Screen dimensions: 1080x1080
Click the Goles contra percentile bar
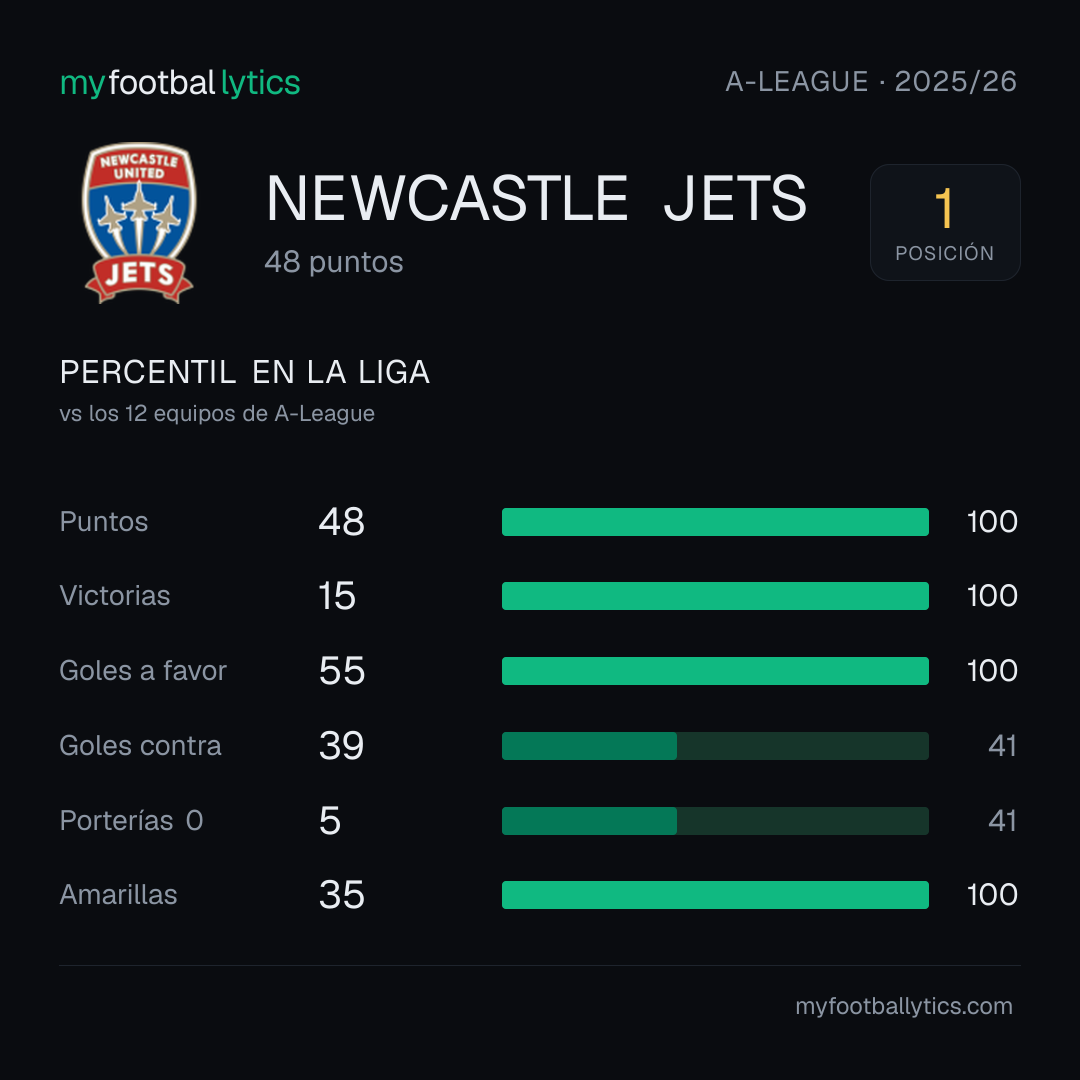click(x=715, y=746)
